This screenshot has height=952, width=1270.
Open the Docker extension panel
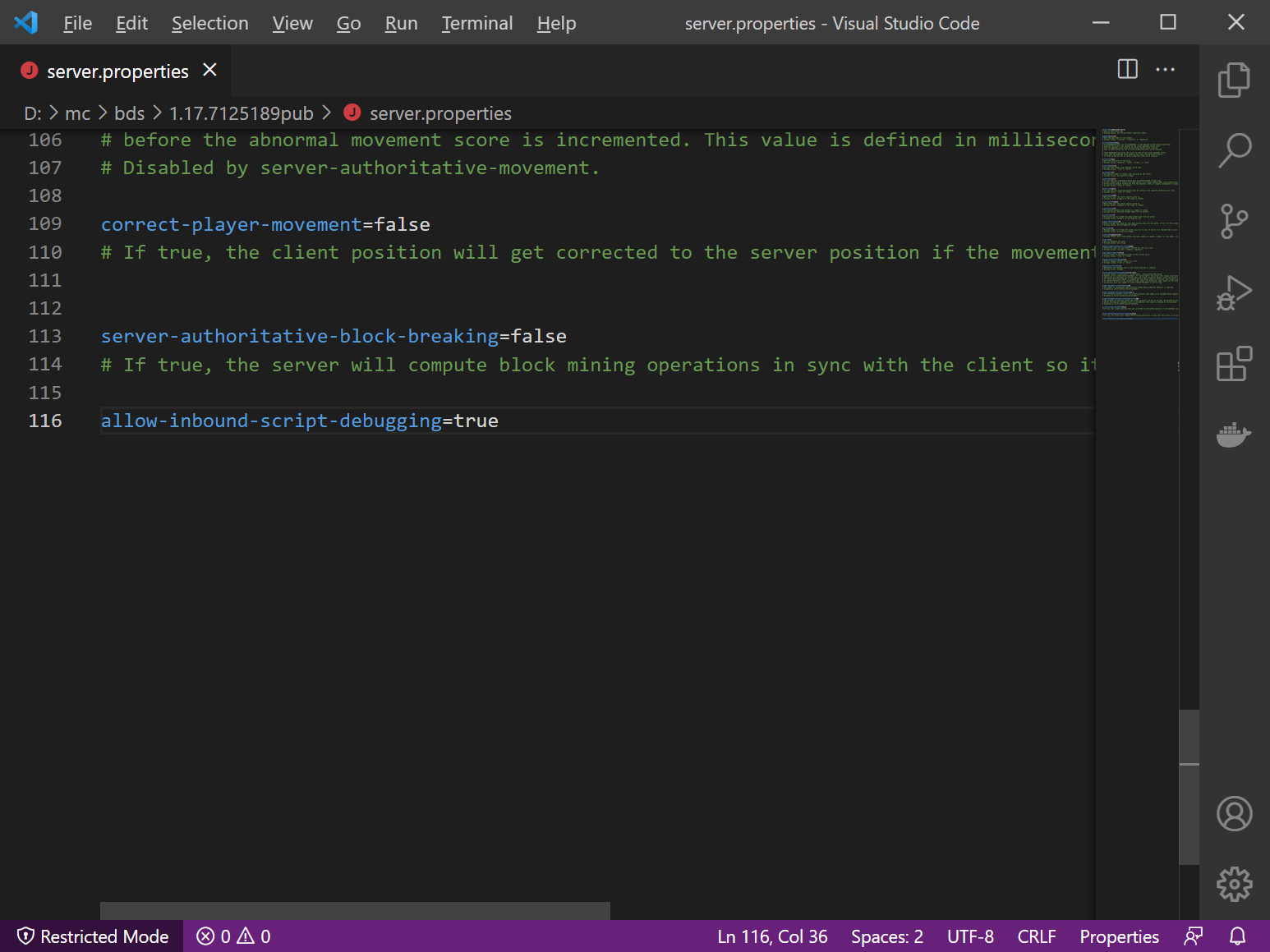pyautogui.click(x=1233, y=435)
